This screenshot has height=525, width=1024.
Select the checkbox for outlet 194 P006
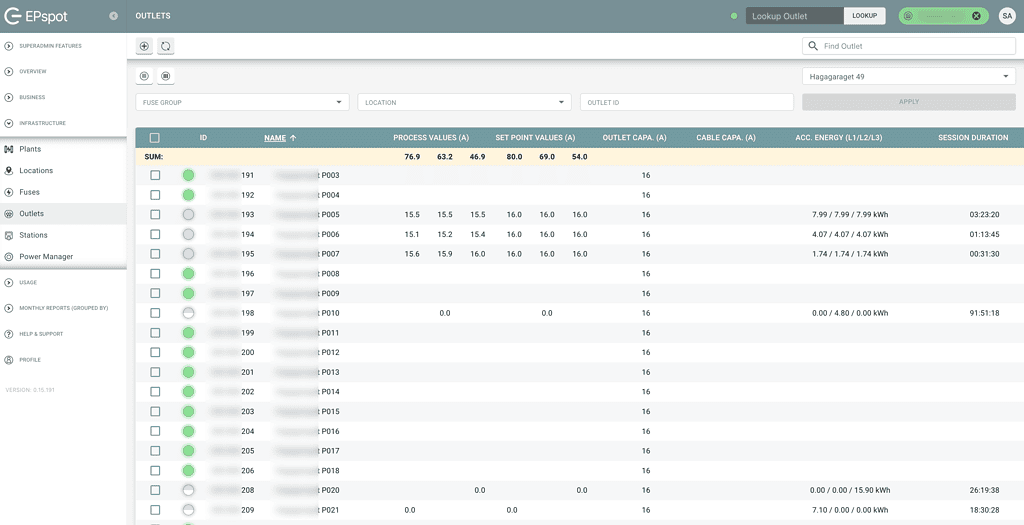155,234
